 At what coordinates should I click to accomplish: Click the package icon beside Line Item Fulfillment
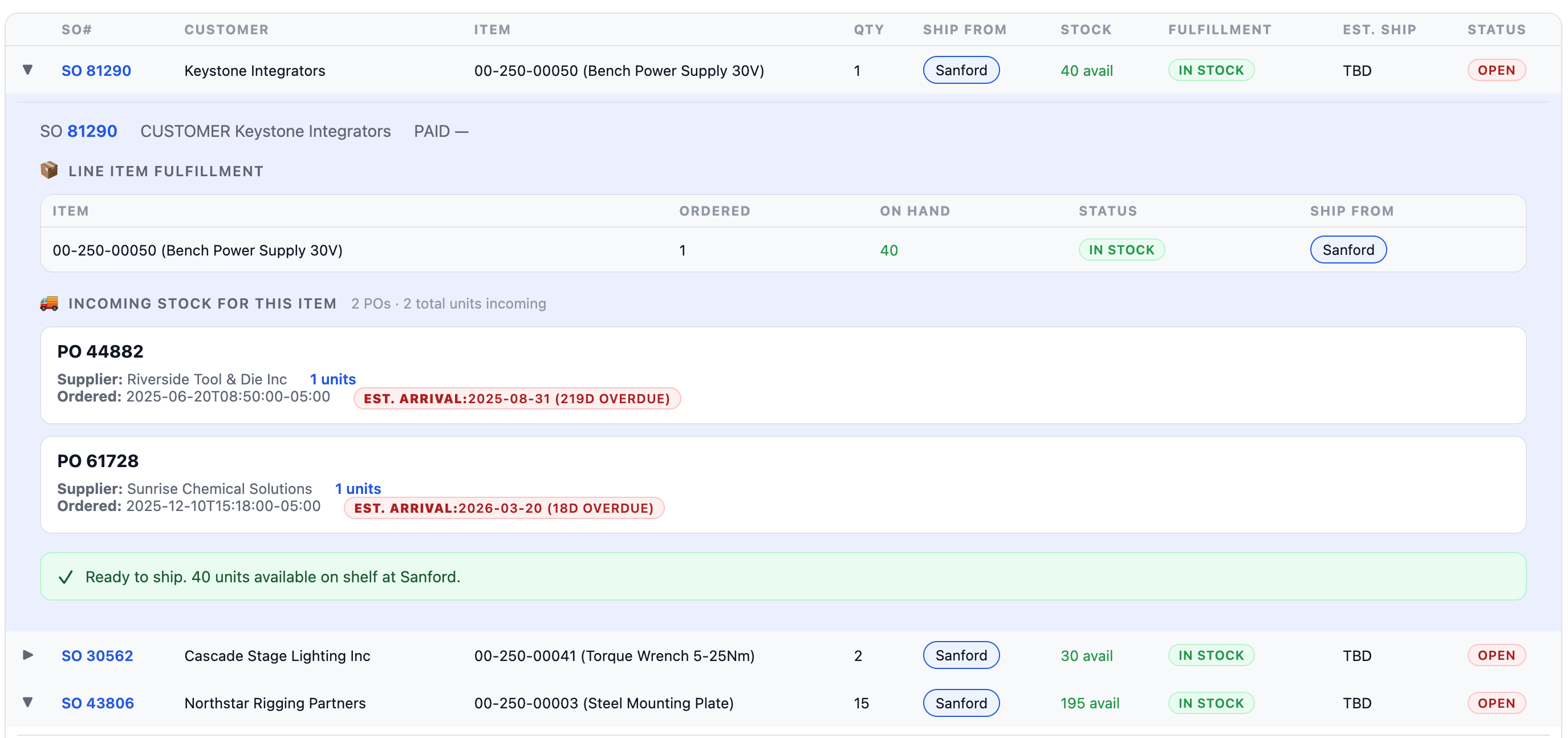point(49,171)
